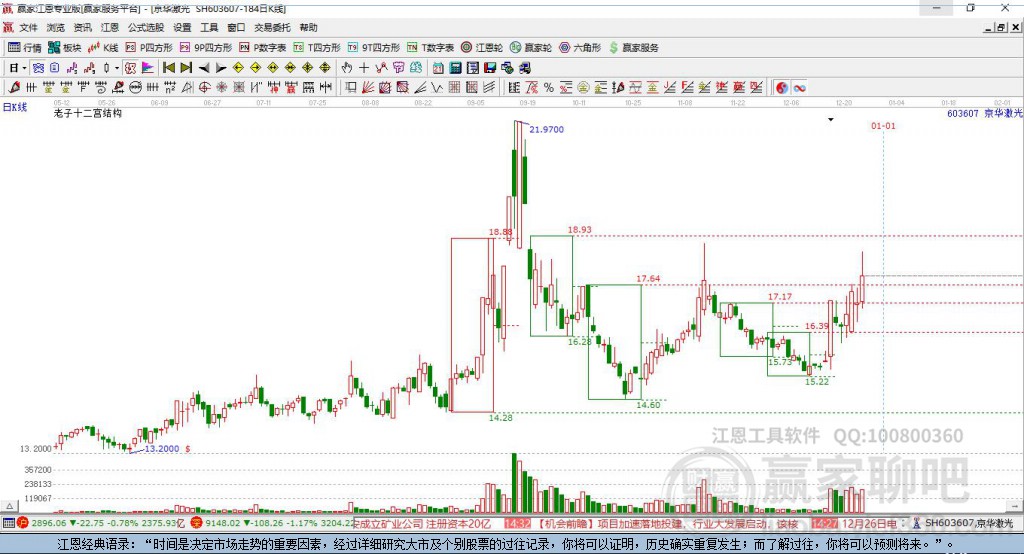The width and height of the screenshot is (1024, 554).
Task: Select the percent sign tool
Action: (x=549, y=88)
